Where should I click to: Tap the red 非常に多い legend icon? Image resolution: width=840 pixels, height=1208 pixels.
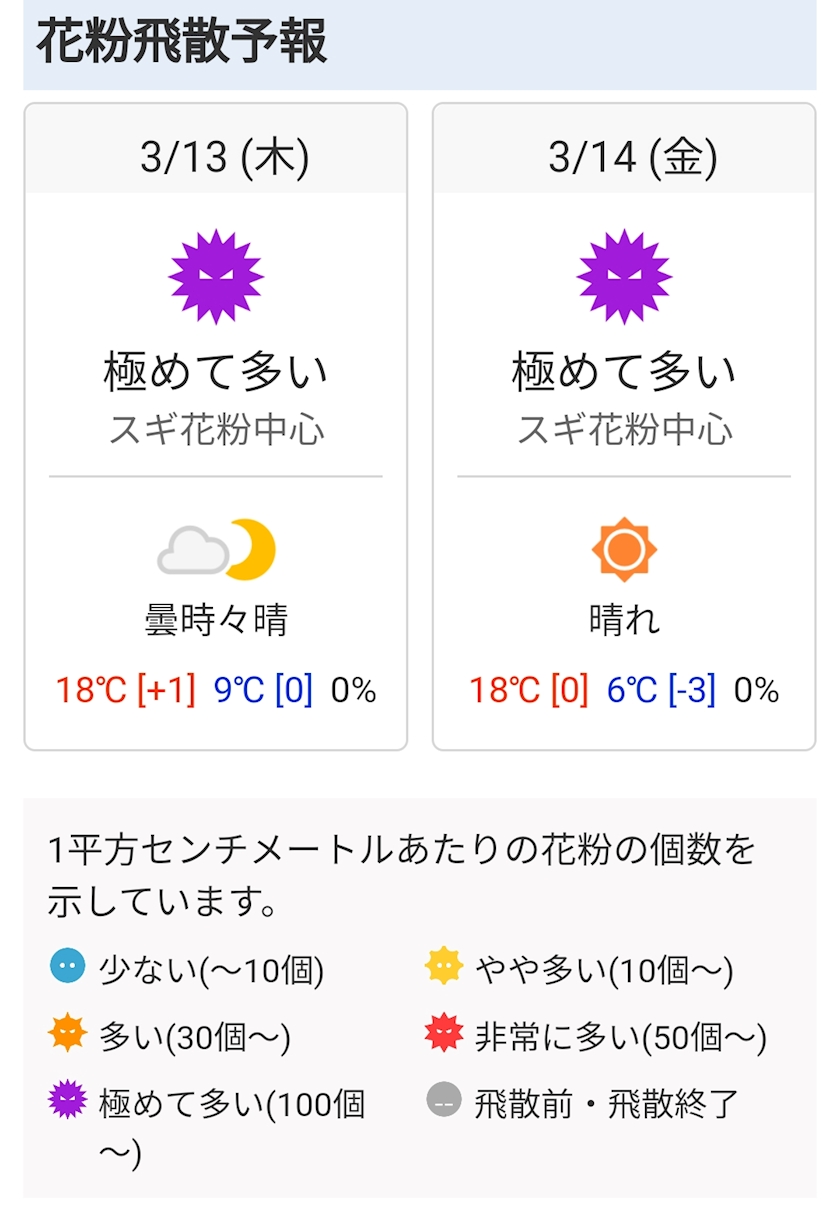coord(444,1034)
